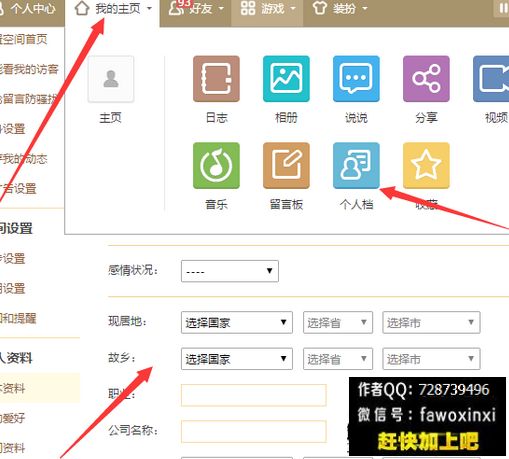Open the 分享 share icon
This screenshot has width=509, height=459.
[426, 79]
